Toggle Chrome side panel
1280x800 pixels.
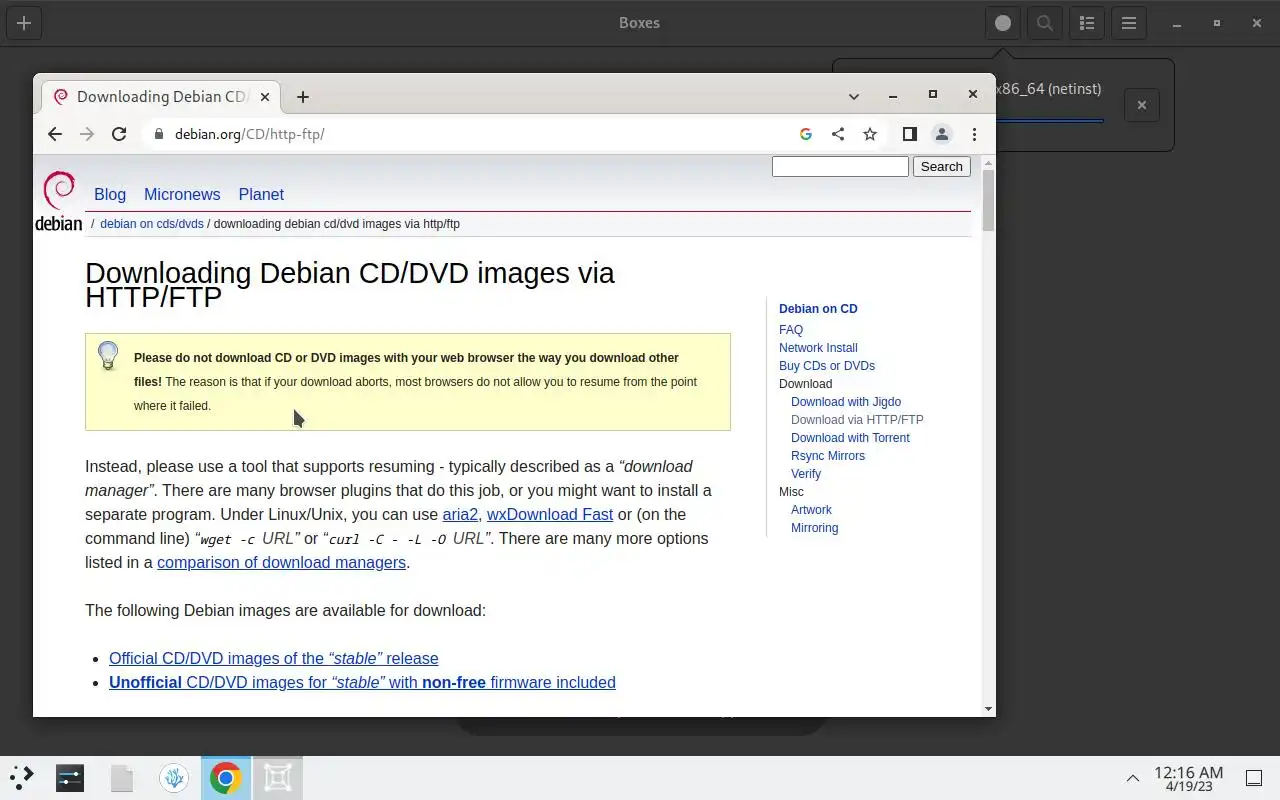click(x=910, y=134)
